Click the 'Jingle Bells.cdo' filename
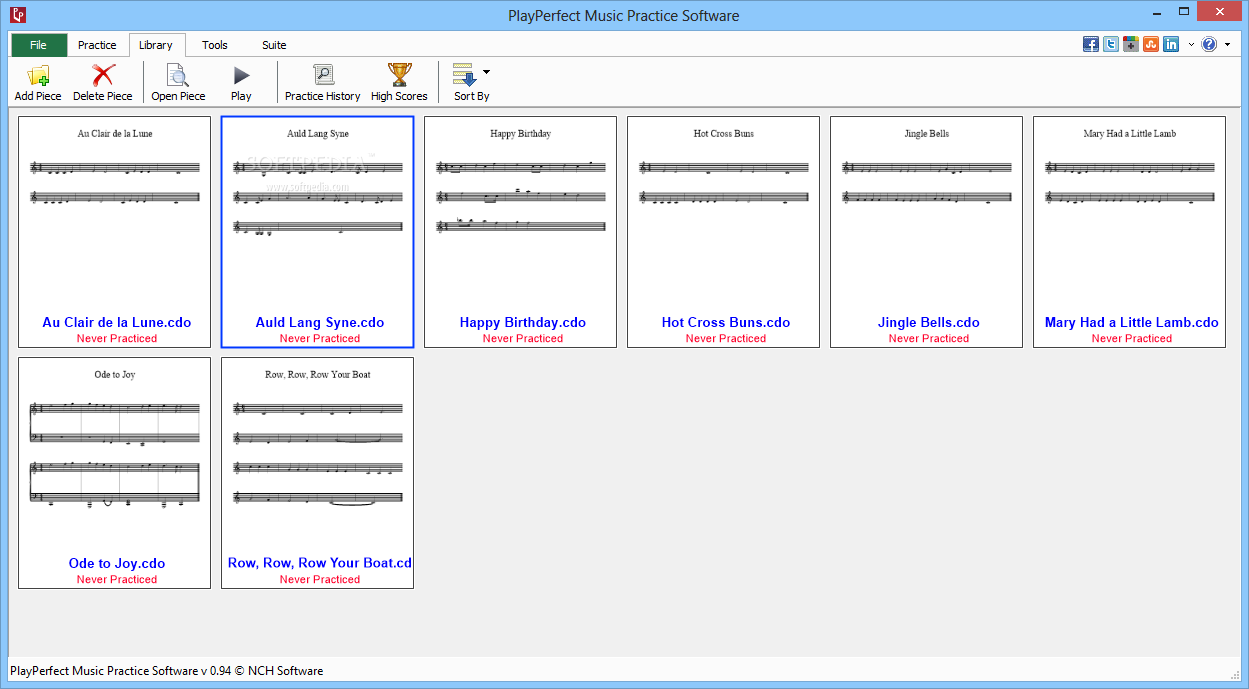 [929, 322]
